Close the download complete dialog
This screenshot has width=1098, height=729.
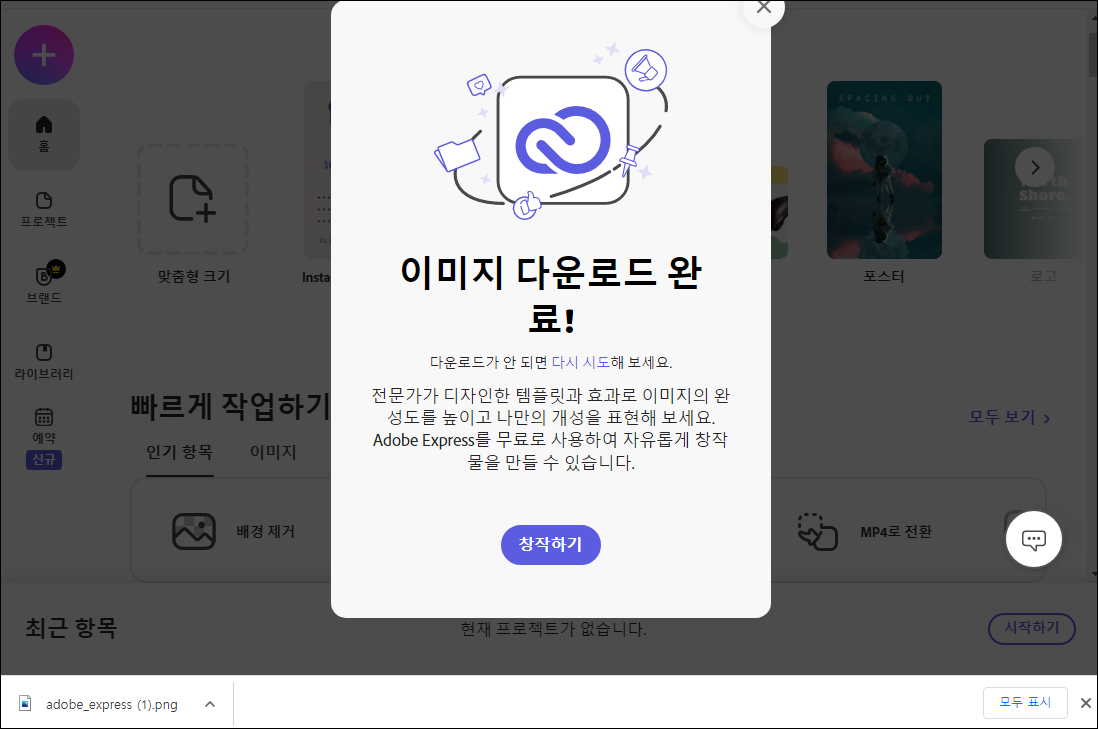pyautogui.click(x=764, y=8)
